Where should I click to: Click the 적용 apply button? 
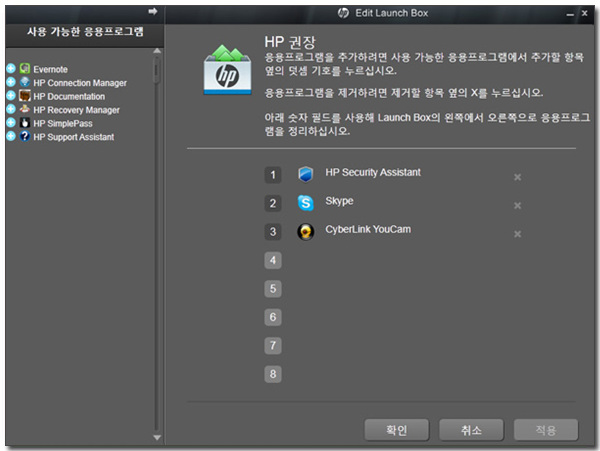coord(546,430)
